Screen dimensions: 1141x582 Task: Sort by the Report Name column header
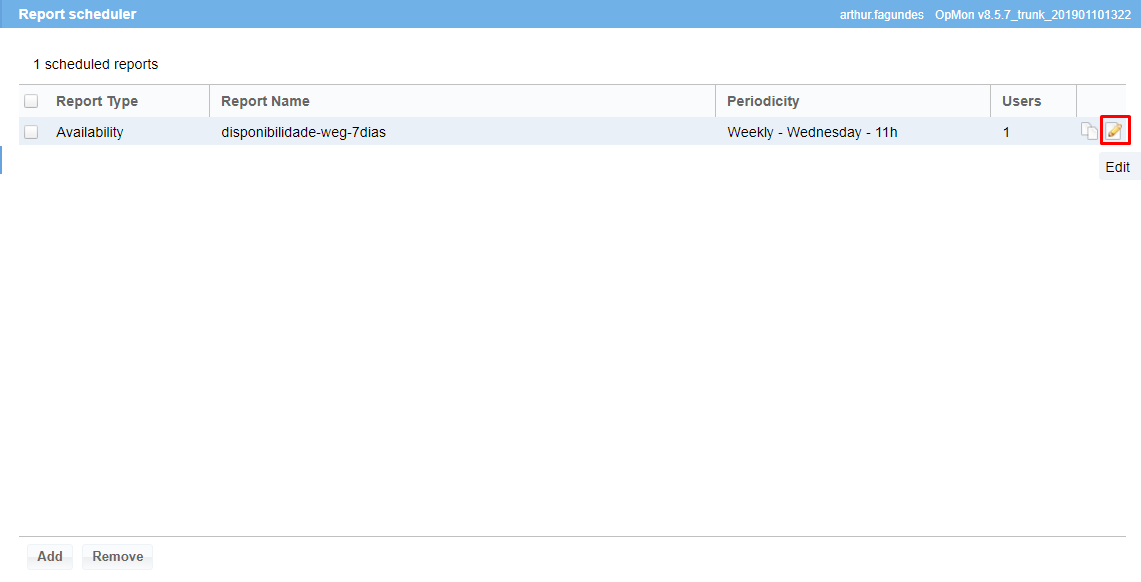click(265, 101)
